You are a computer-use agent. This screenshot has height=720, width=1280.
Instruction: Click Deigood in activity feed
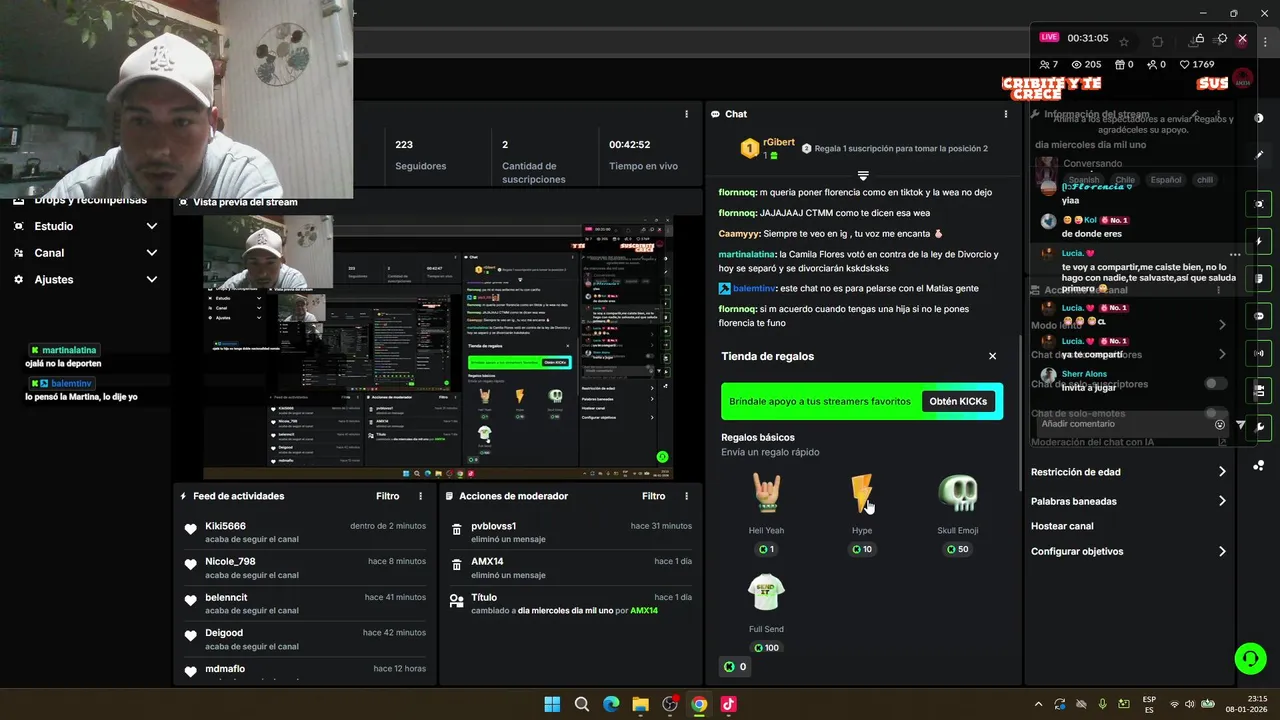pyautogui.click(x=224, y=633)
